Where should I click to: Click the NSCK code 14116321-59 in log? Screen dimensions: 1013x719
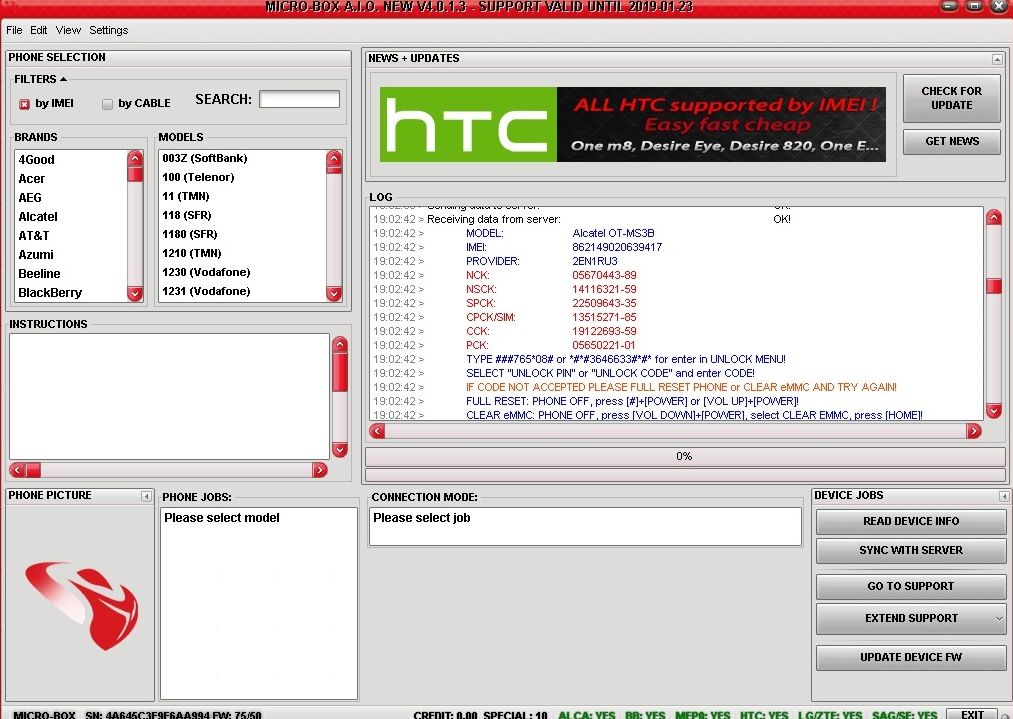604,289
